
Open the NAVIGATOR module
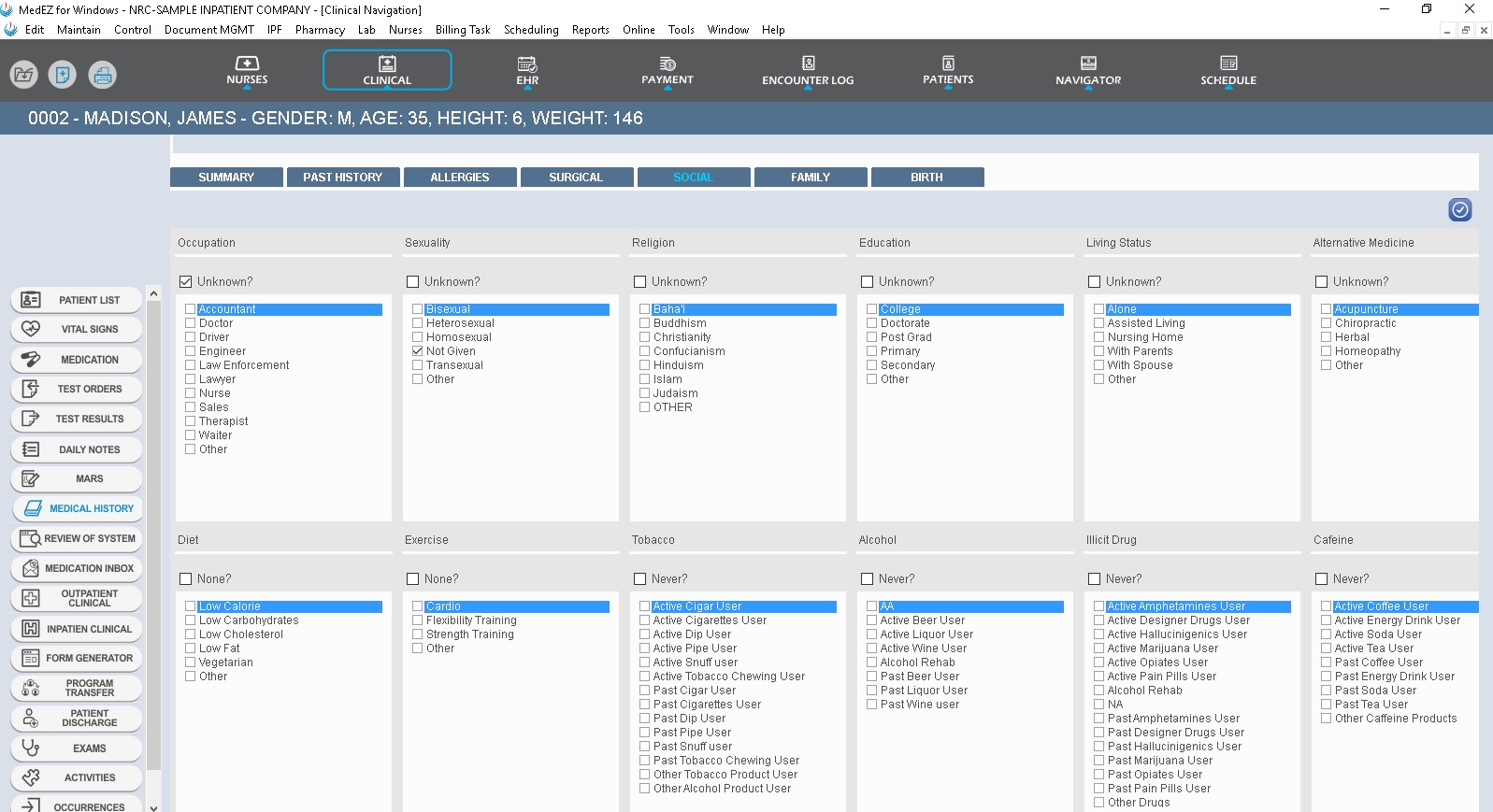tap(1088, 71)
